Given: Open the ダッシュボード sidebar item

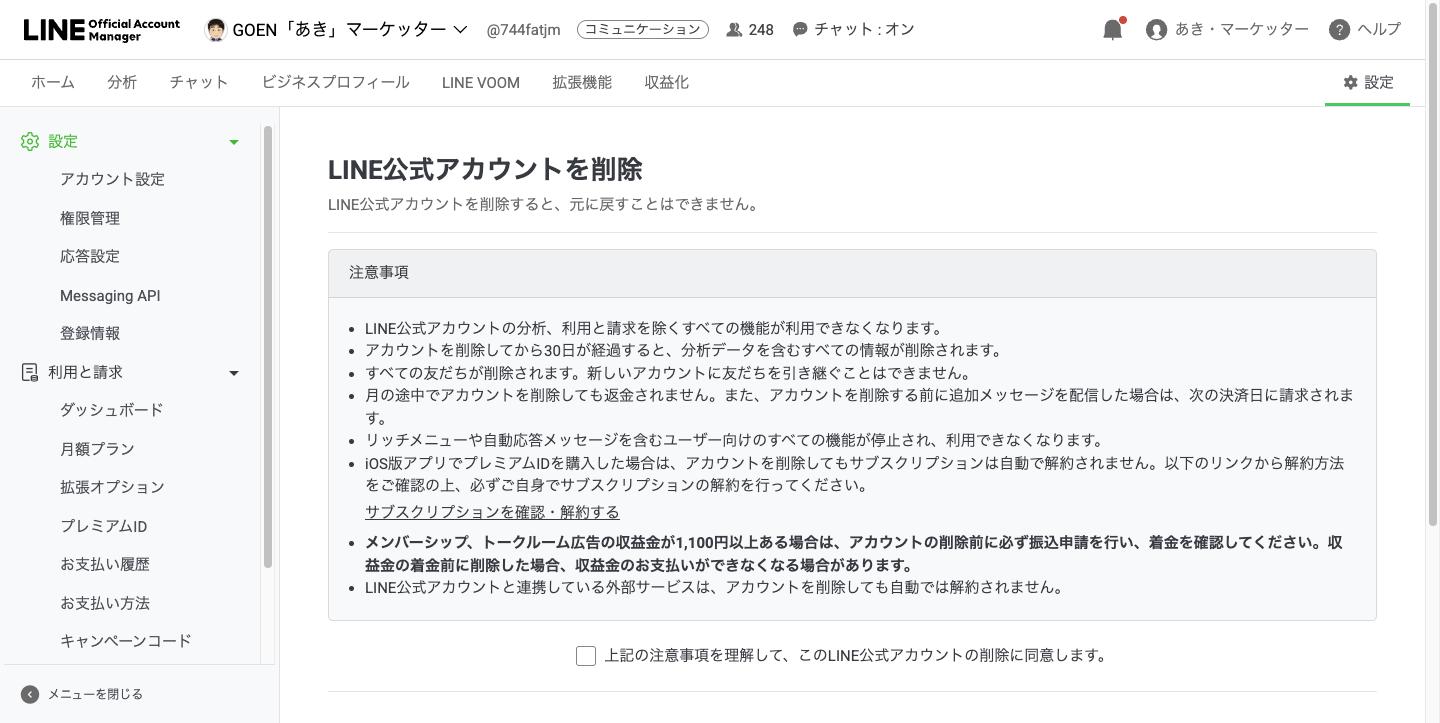Looking at the screenshot, I should click(x=111, y=410).
